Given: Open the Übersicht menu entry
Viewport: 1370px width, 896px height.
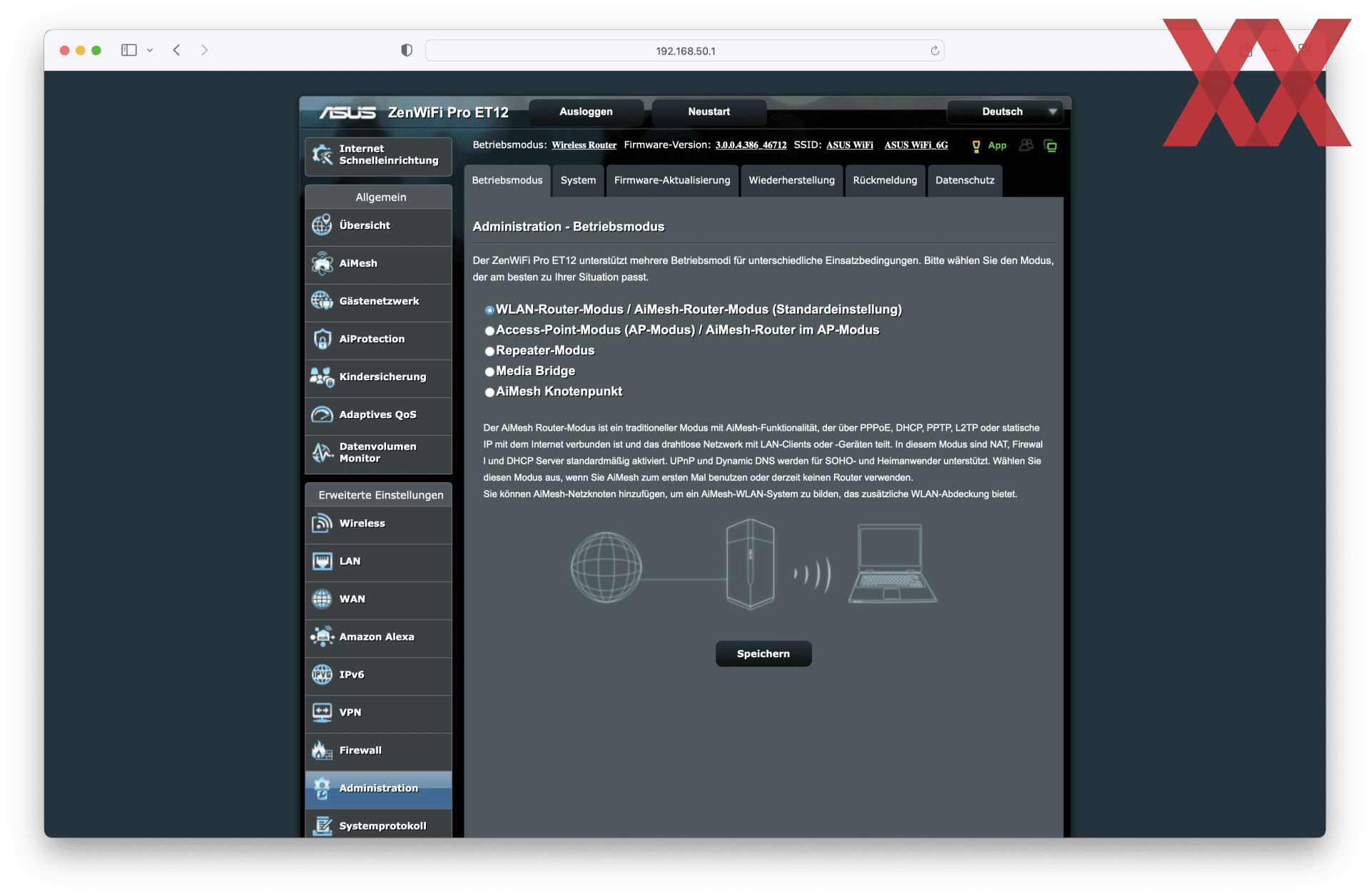Looking at the screenshot, I should [378, 226].
